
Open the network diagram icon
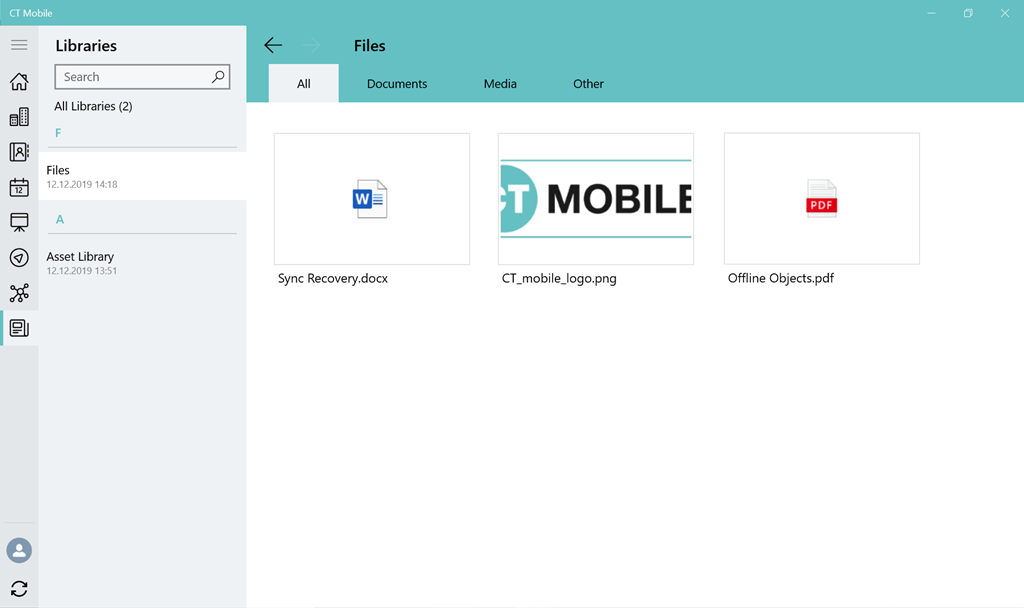click(19, 293)
